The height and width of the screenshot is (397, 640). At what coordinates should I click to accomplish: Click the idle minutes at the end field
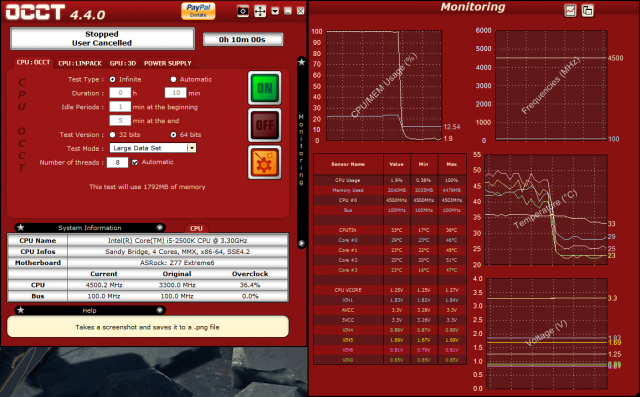[x=120, y=121]
